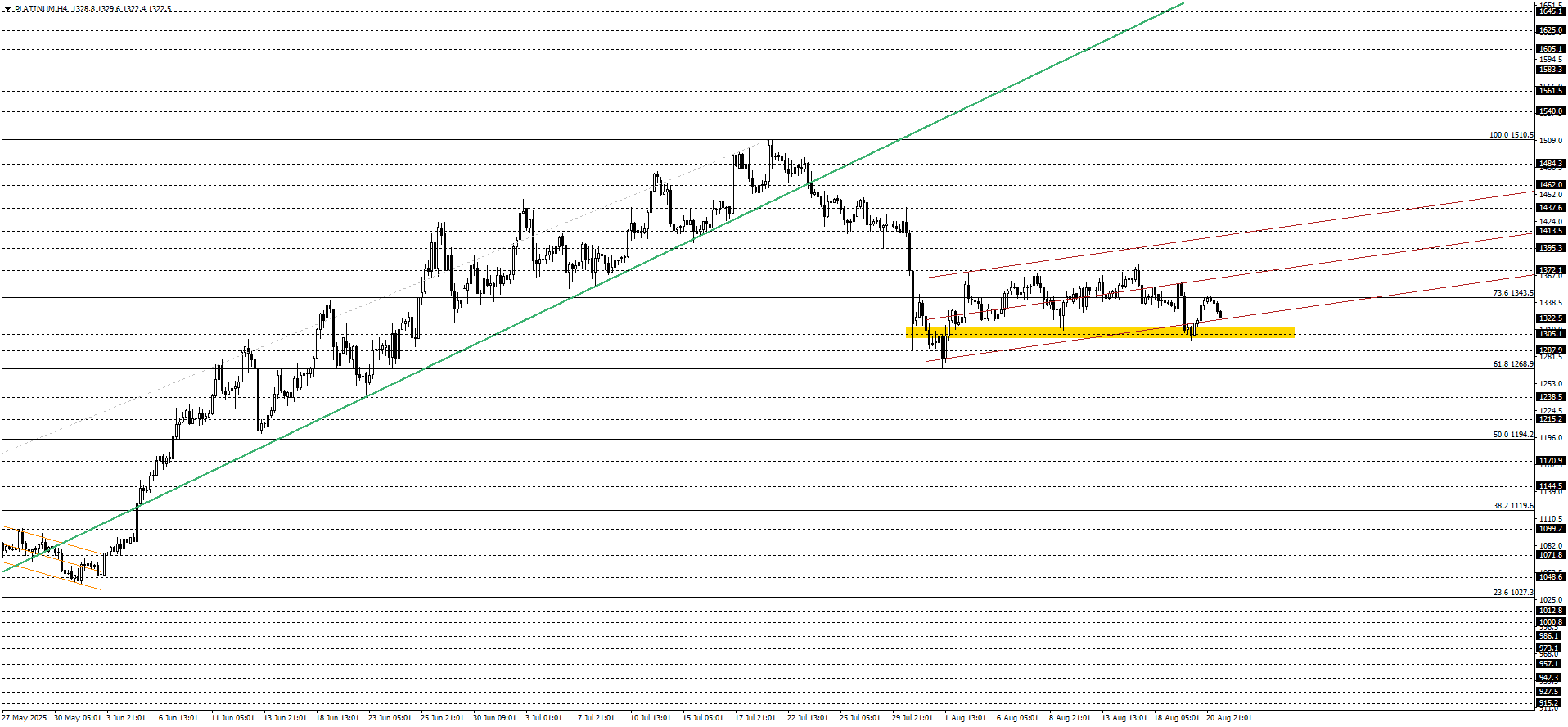Select the yellow horizontal support zone rectangle
Viewport: 1568px width, 727px height.
[1101, 332]
